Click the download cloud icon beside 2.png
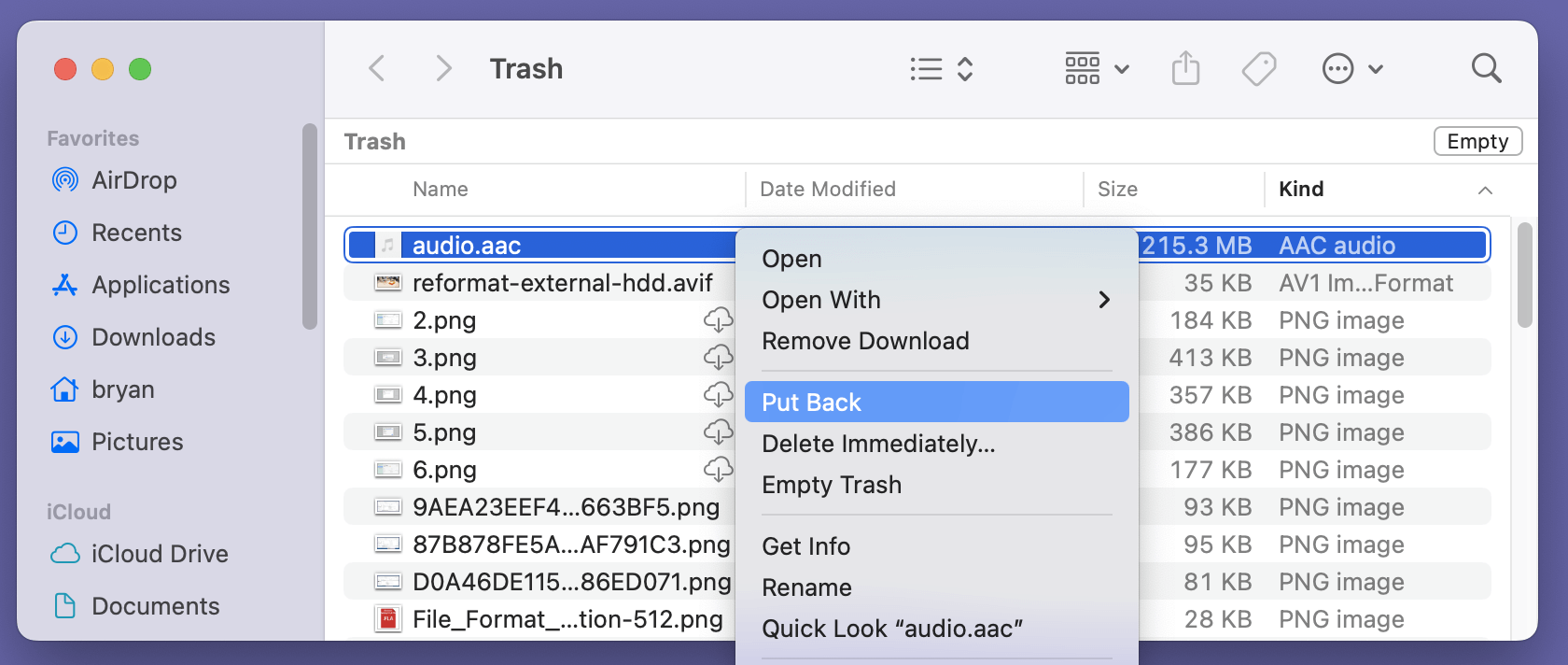Screen dimensions: 1568x665 [x=719, y=319]
